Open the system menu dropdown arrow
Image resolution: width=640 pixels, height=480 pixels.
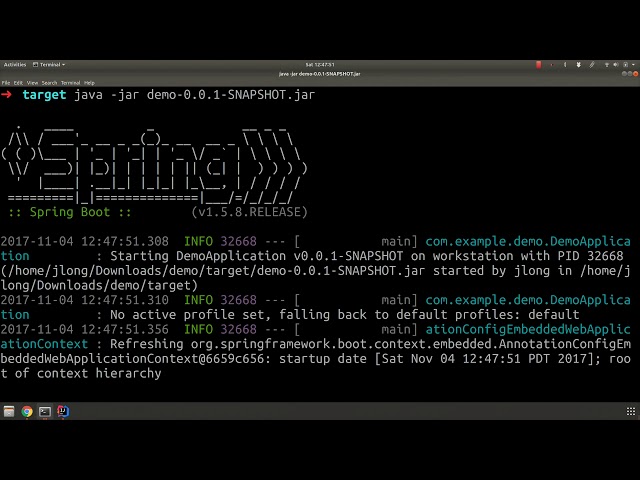click(x=633, y=64)
